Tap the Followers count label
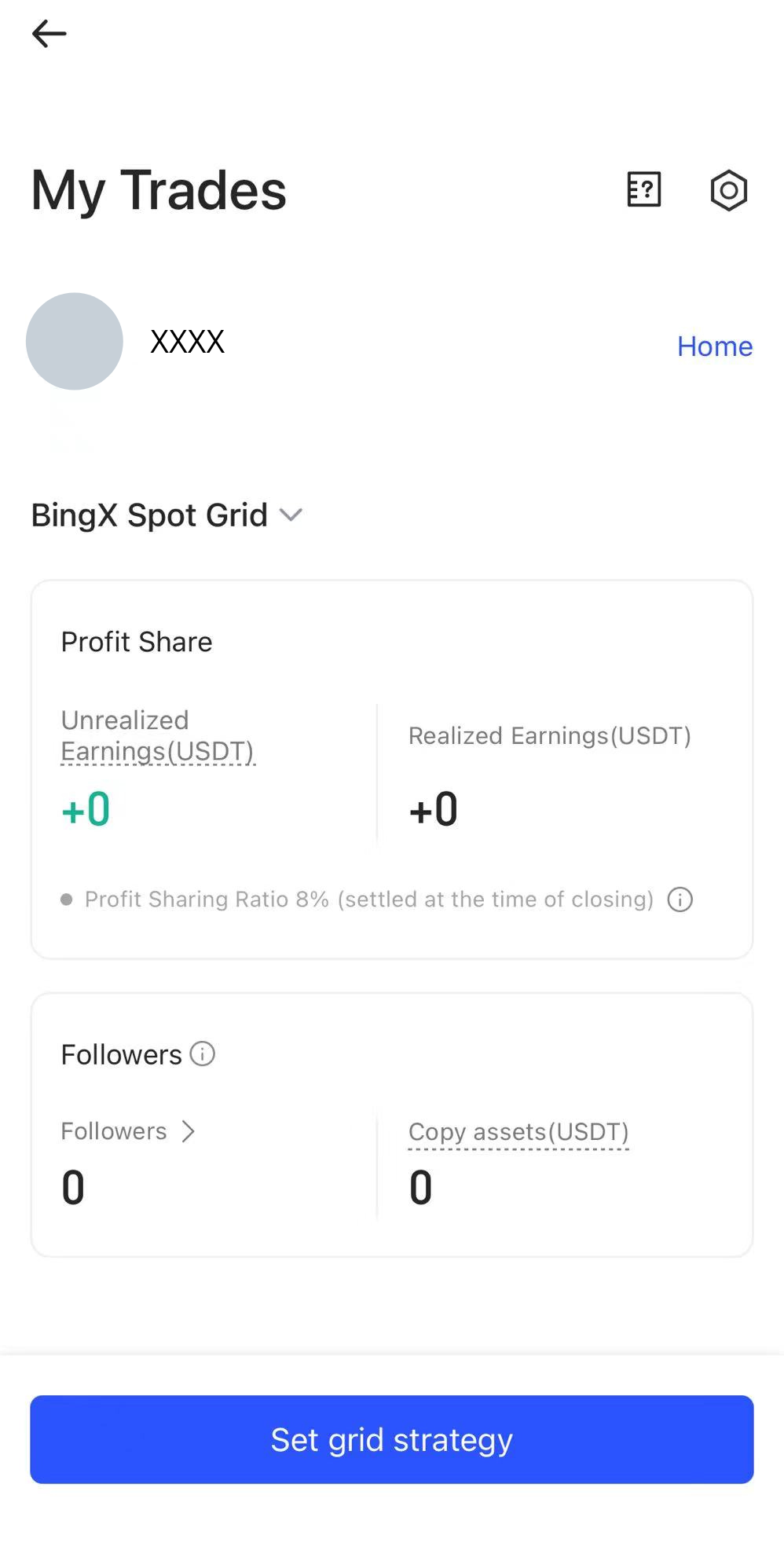 coord(114,1131)
